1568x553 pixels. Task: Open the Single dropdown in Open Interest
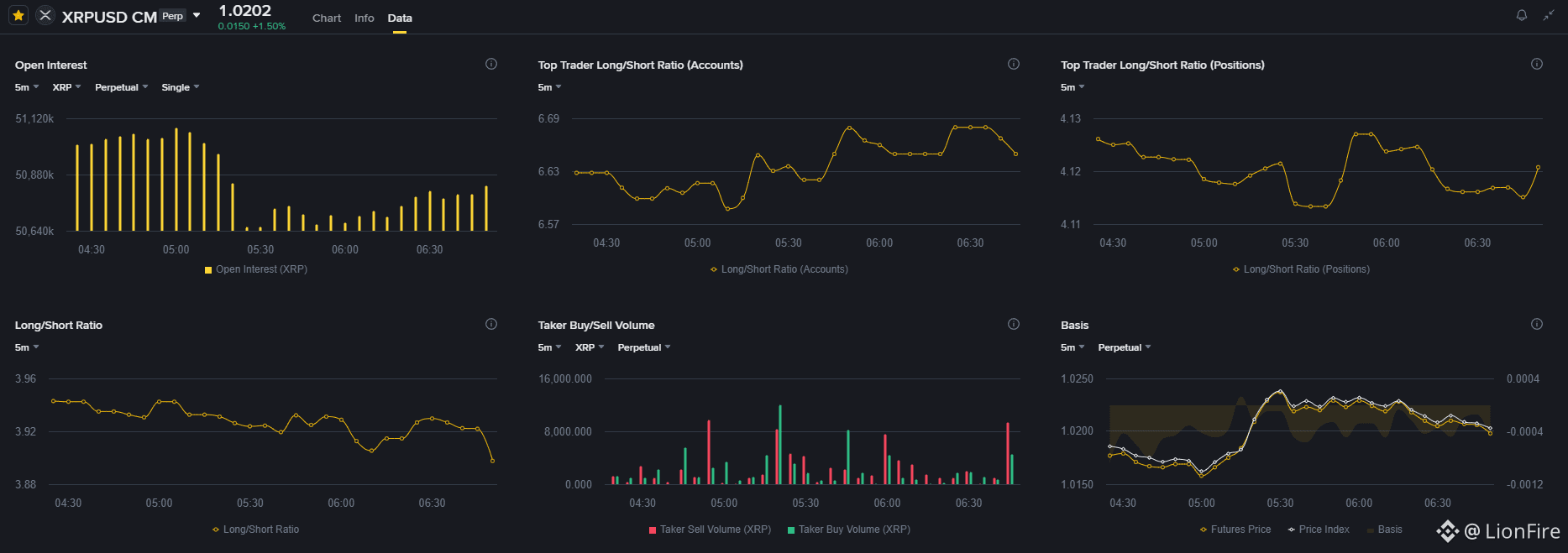pyautogui.click(x=181, y=87)
